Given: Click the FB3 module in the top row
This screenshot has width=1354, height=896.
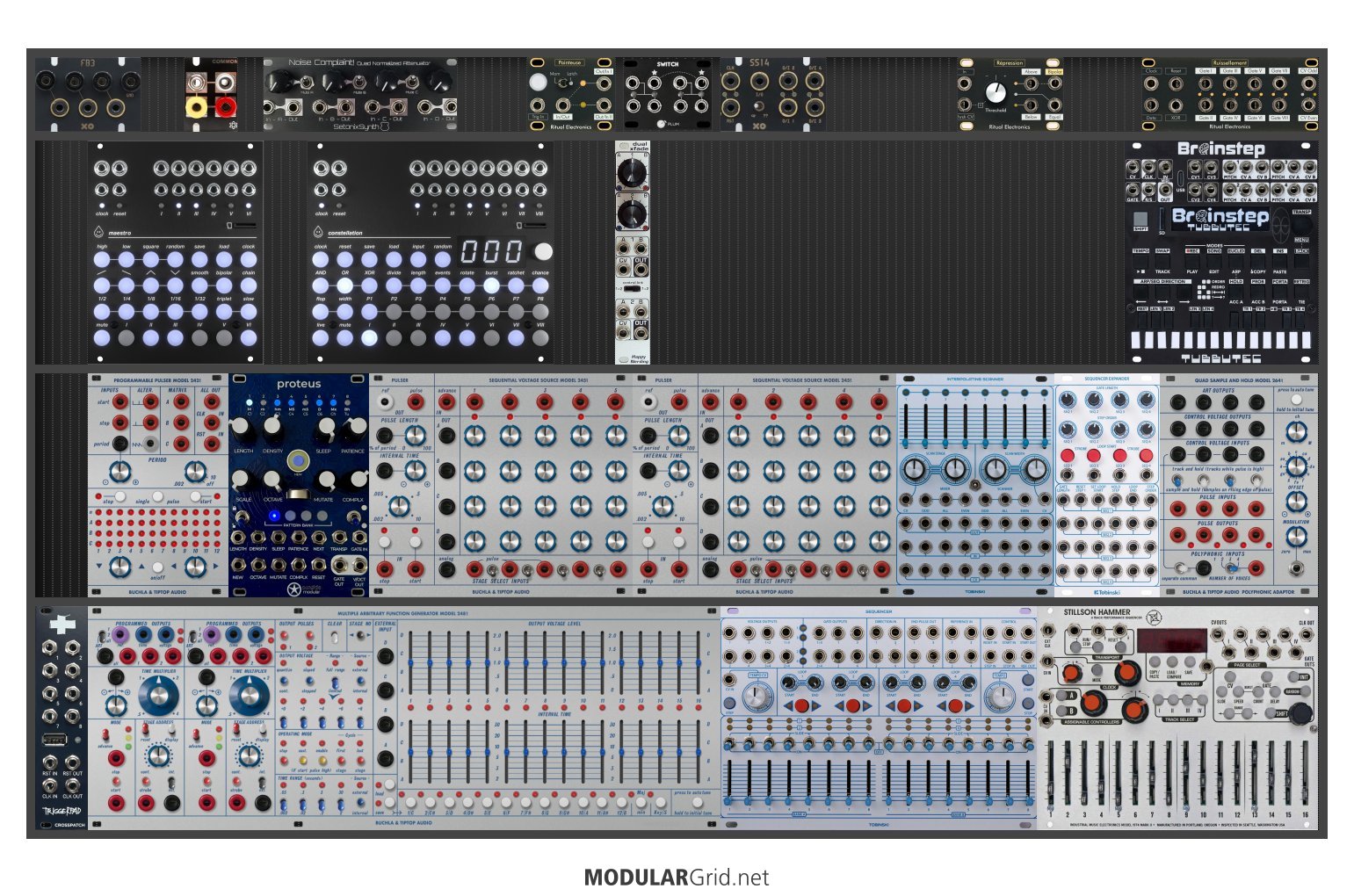Looking at the screenshot, I should click(x=88, y=94).
